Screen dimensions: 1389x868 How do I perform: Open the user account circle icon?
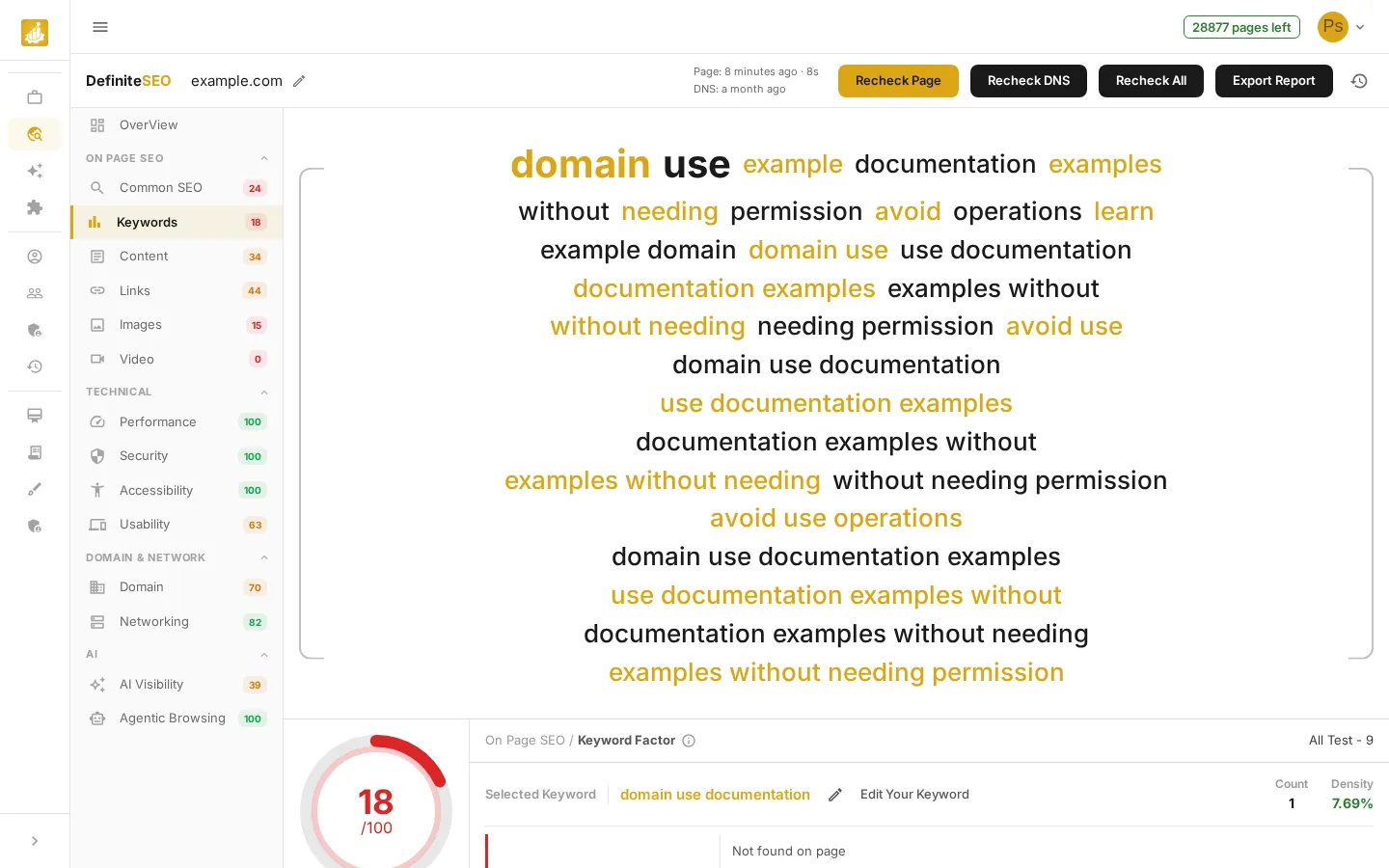tap(35, 257)
